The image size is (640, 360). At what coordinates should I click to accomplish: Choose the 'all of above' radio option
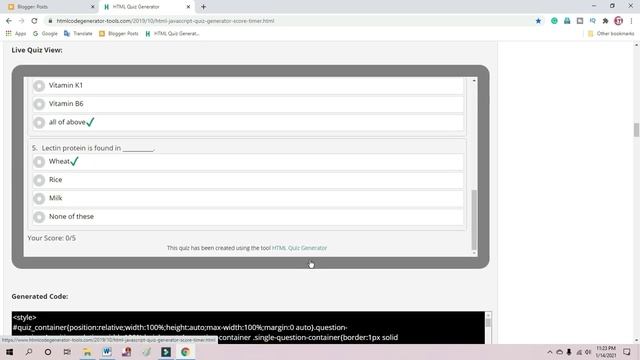[39, 122]
